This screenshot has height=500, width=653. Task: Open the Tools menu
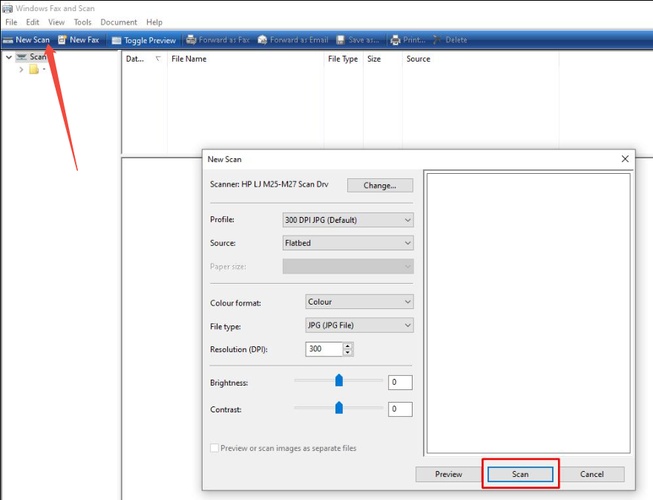[x=82, y=22]
